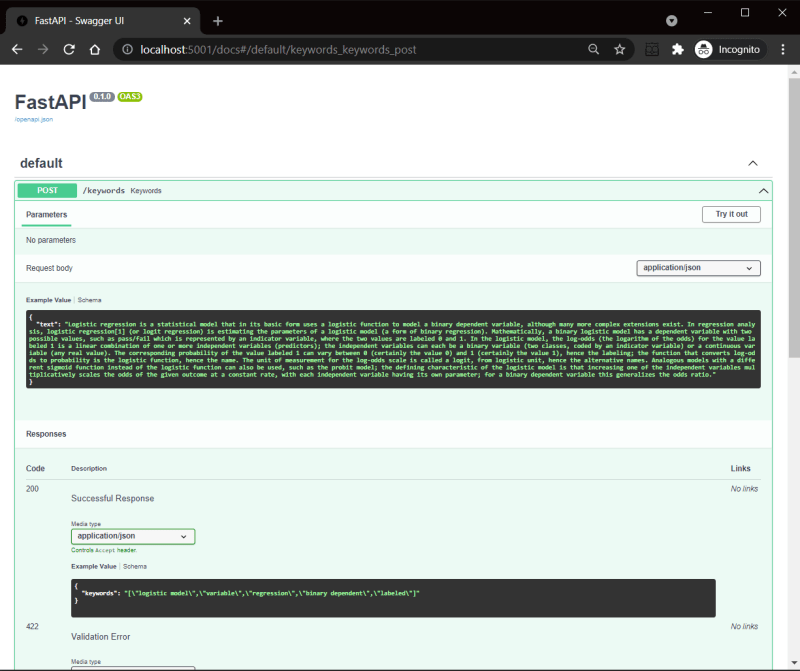Go back using the browser back arrow

tap(17, 49)
